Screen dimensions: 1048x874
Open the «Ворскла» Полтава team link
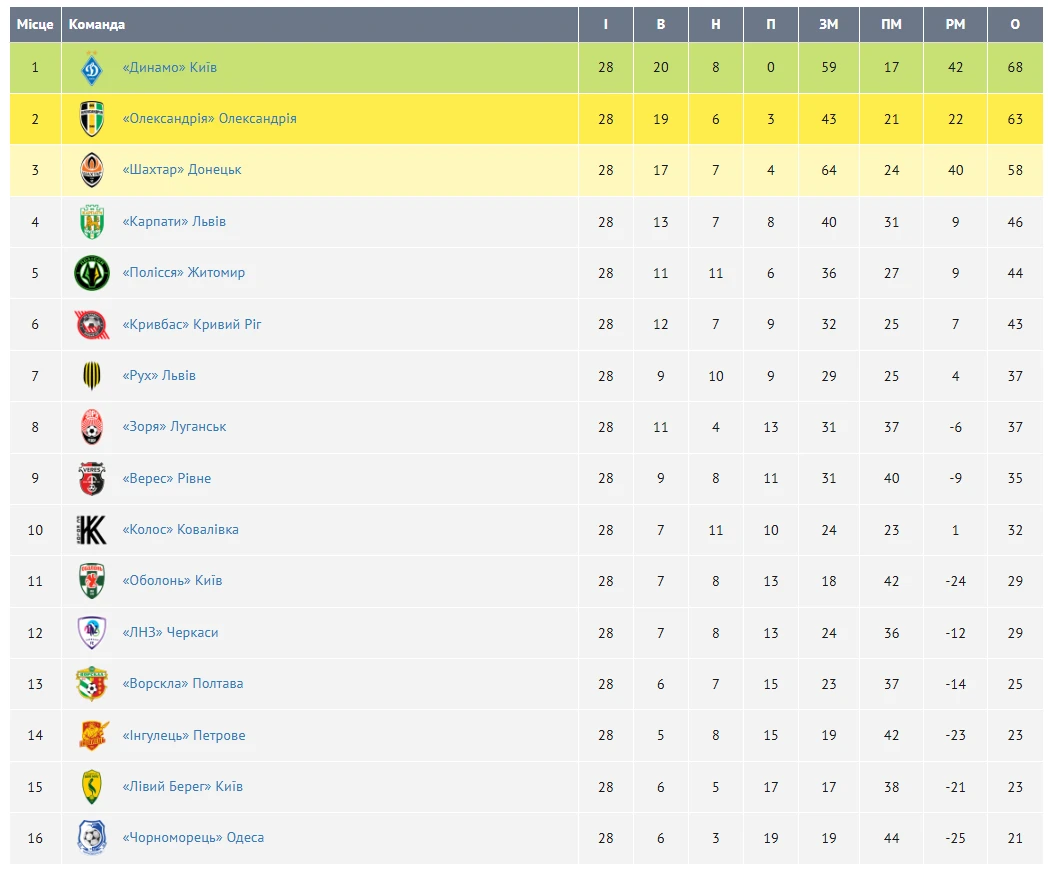[182, 684]
